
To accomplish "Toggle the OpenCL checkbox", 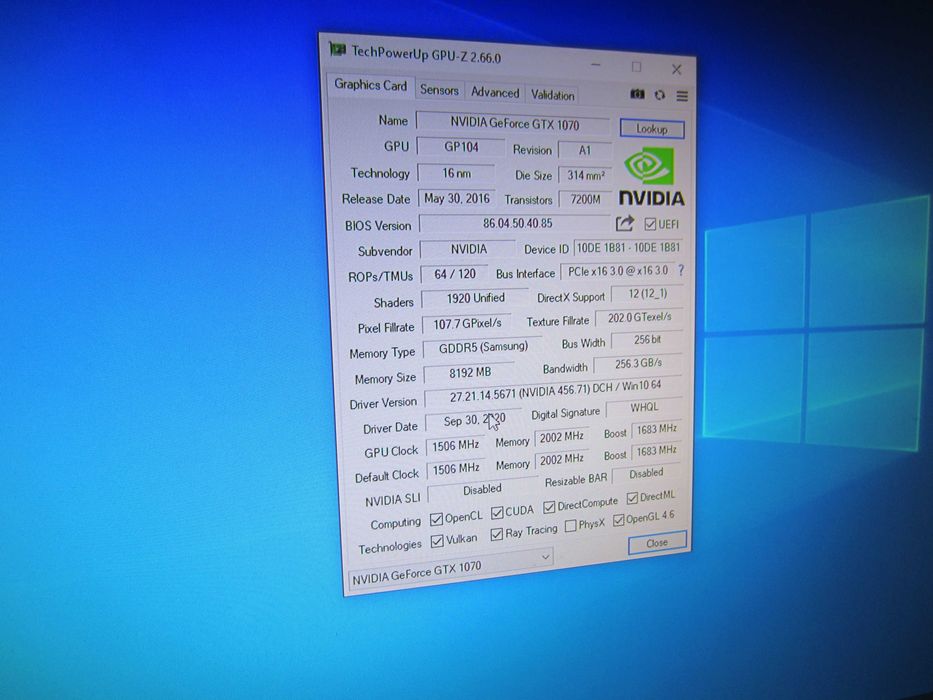I will (x=436, y=519).
